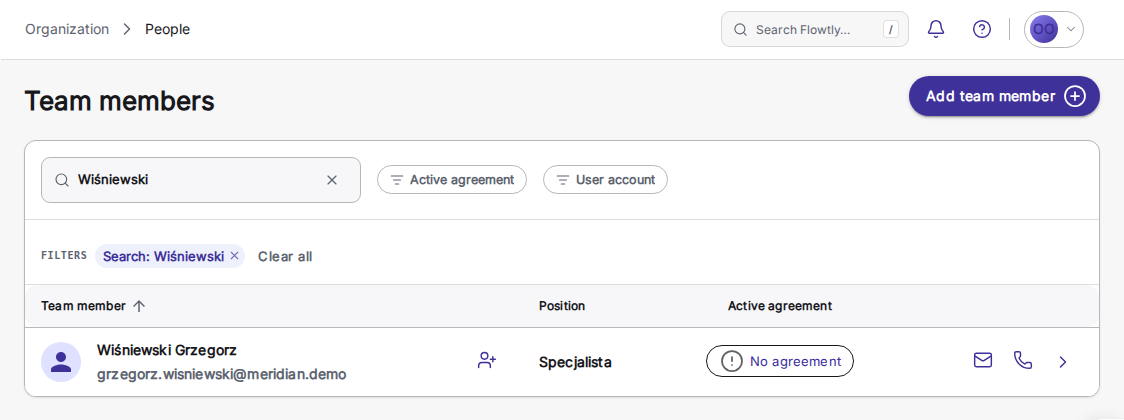Sort by Team member column arrow
The image size is (1124, 420).
pyautogui.click(x=139, y=306)
